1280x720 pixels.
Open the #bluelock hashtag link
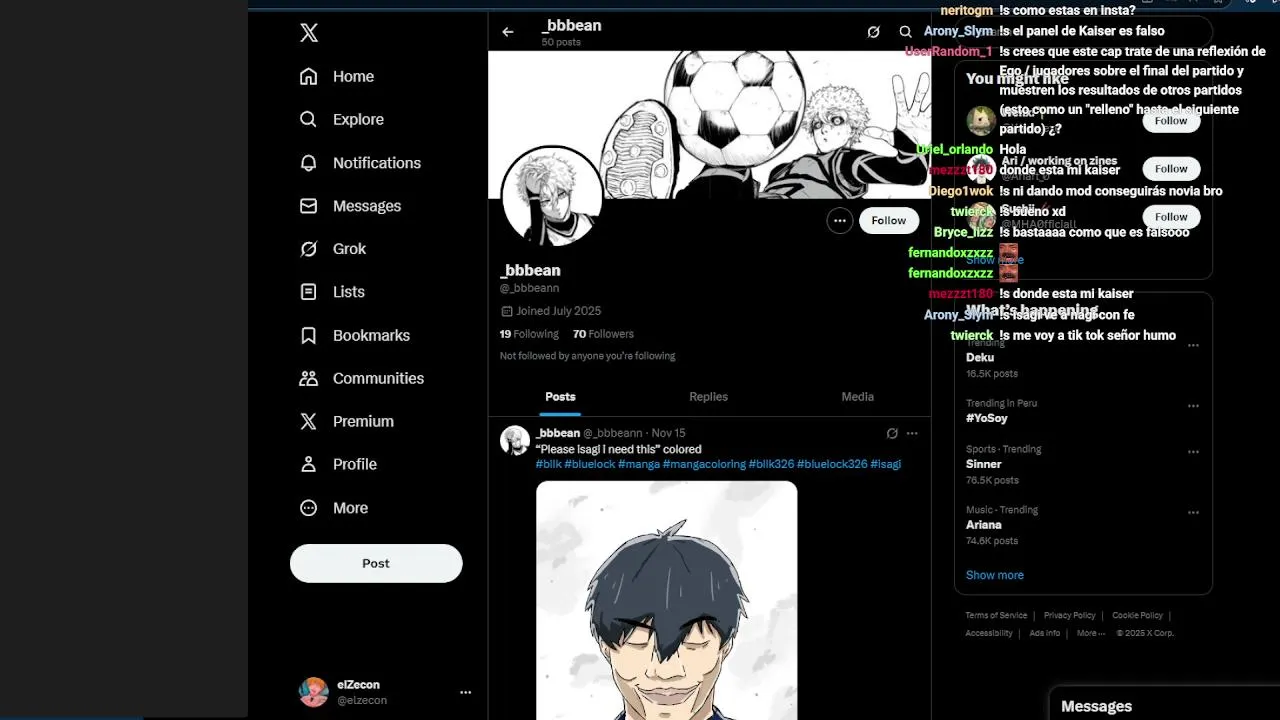pos(590,464)
